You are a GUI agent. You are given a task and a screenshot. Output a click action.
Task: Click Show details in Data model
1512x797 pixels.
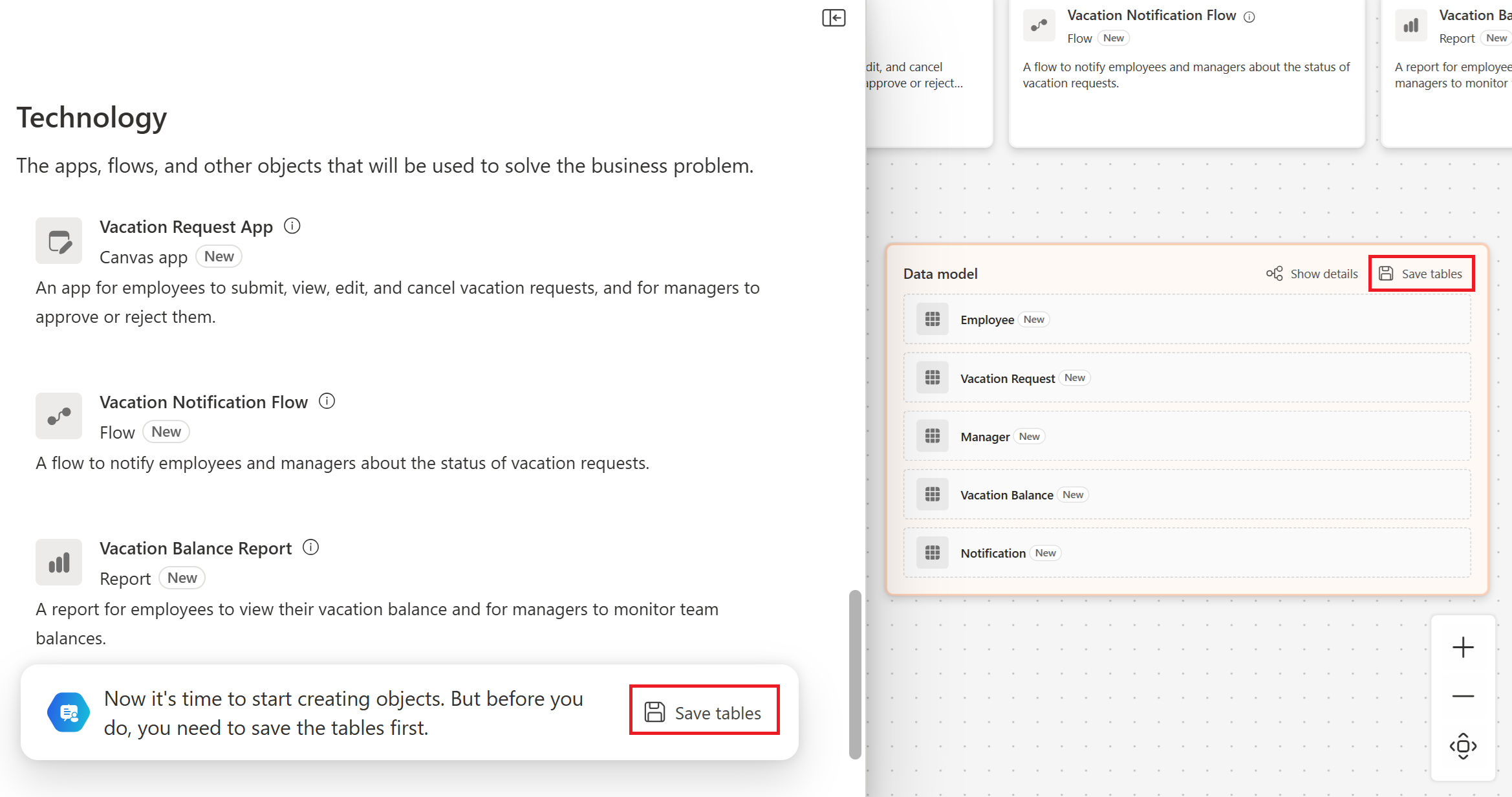pyautogui.click(x=1312, y=274)
